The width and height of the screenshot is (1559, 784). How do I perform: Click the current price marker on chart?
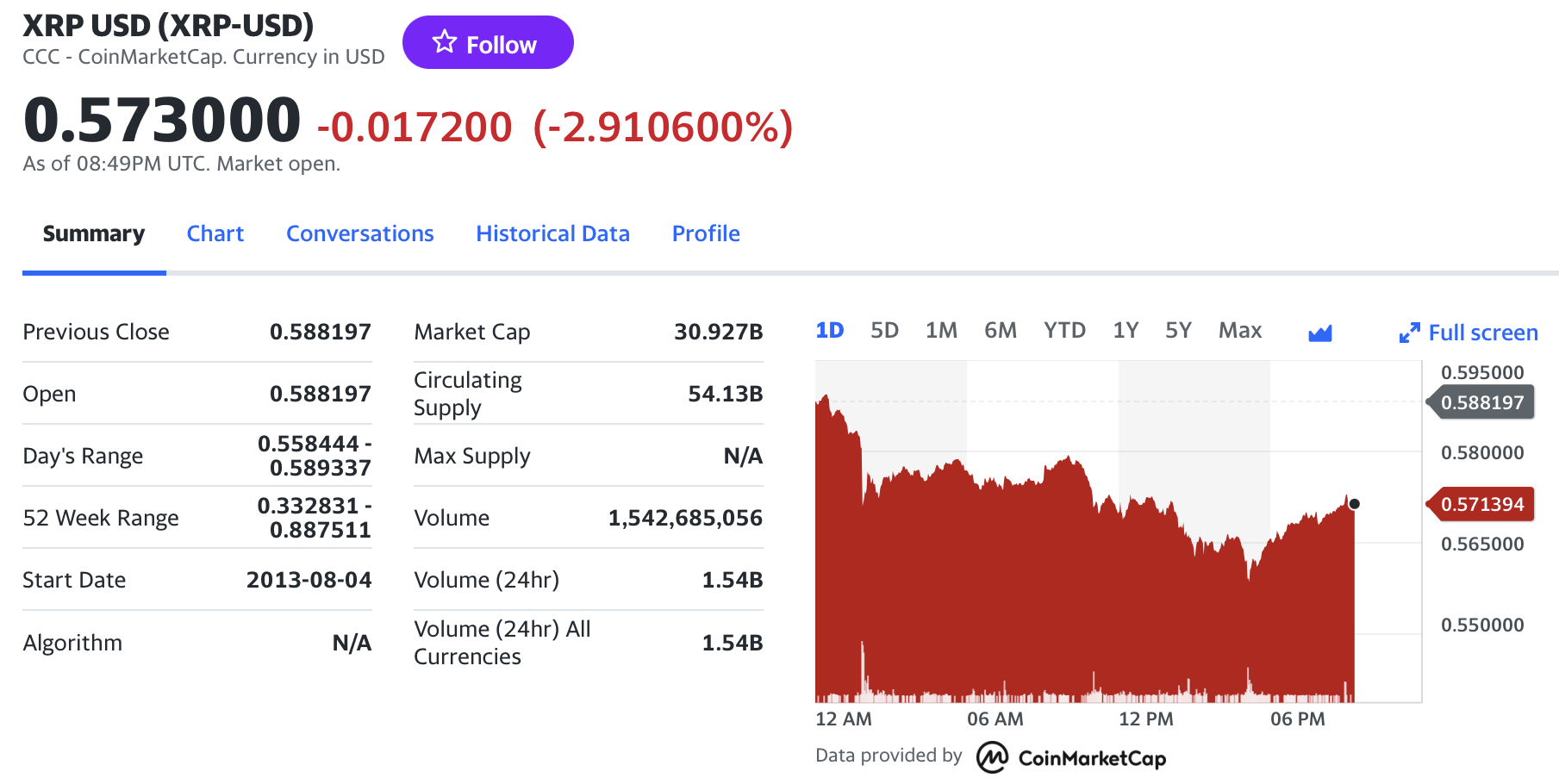(1353, 501)
